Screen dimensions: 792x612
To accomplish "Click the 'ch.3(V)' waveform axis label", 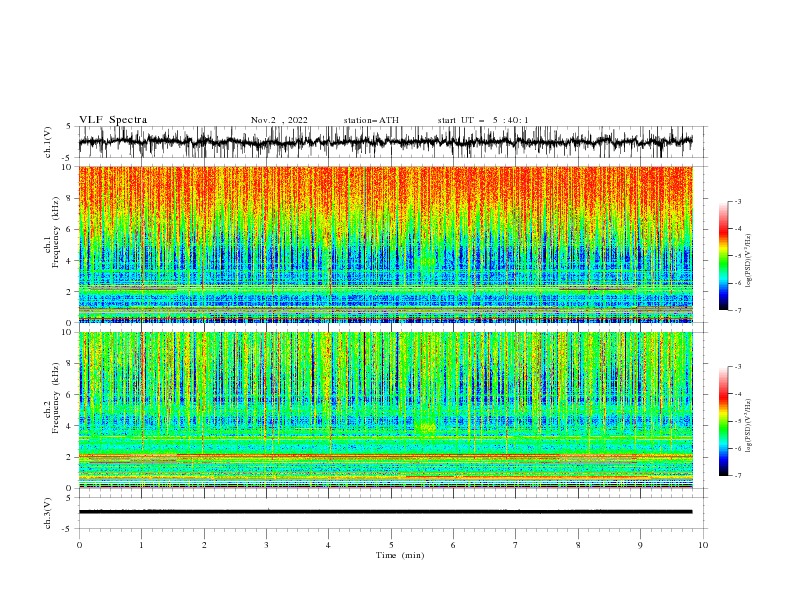I will (x=48, y=513).
